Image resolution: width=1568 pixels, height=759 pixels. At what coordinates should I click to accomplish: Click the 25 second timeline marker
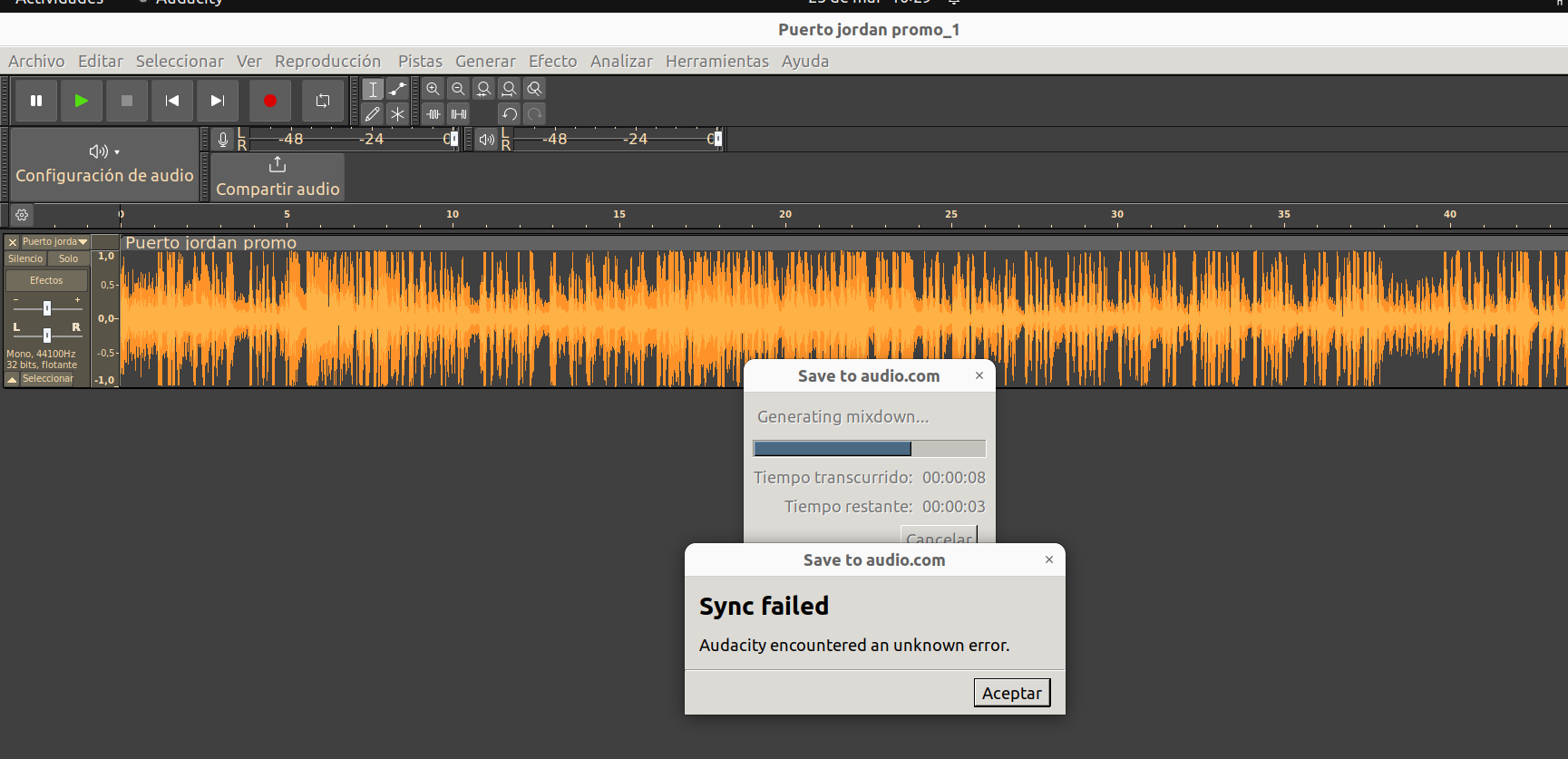click(951, 214)
